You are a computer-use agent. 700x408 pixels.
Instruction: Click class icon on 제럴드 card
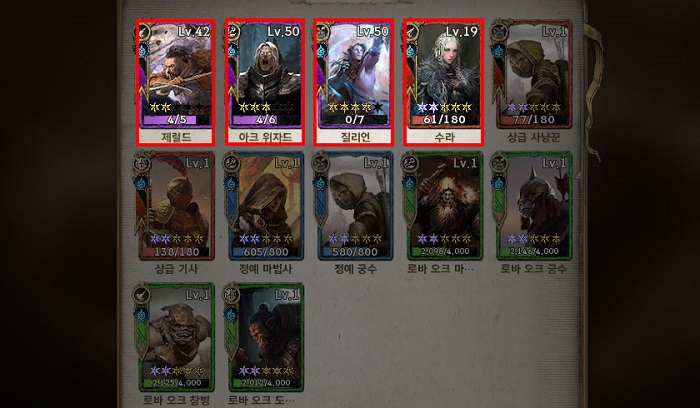click(144, 31)
